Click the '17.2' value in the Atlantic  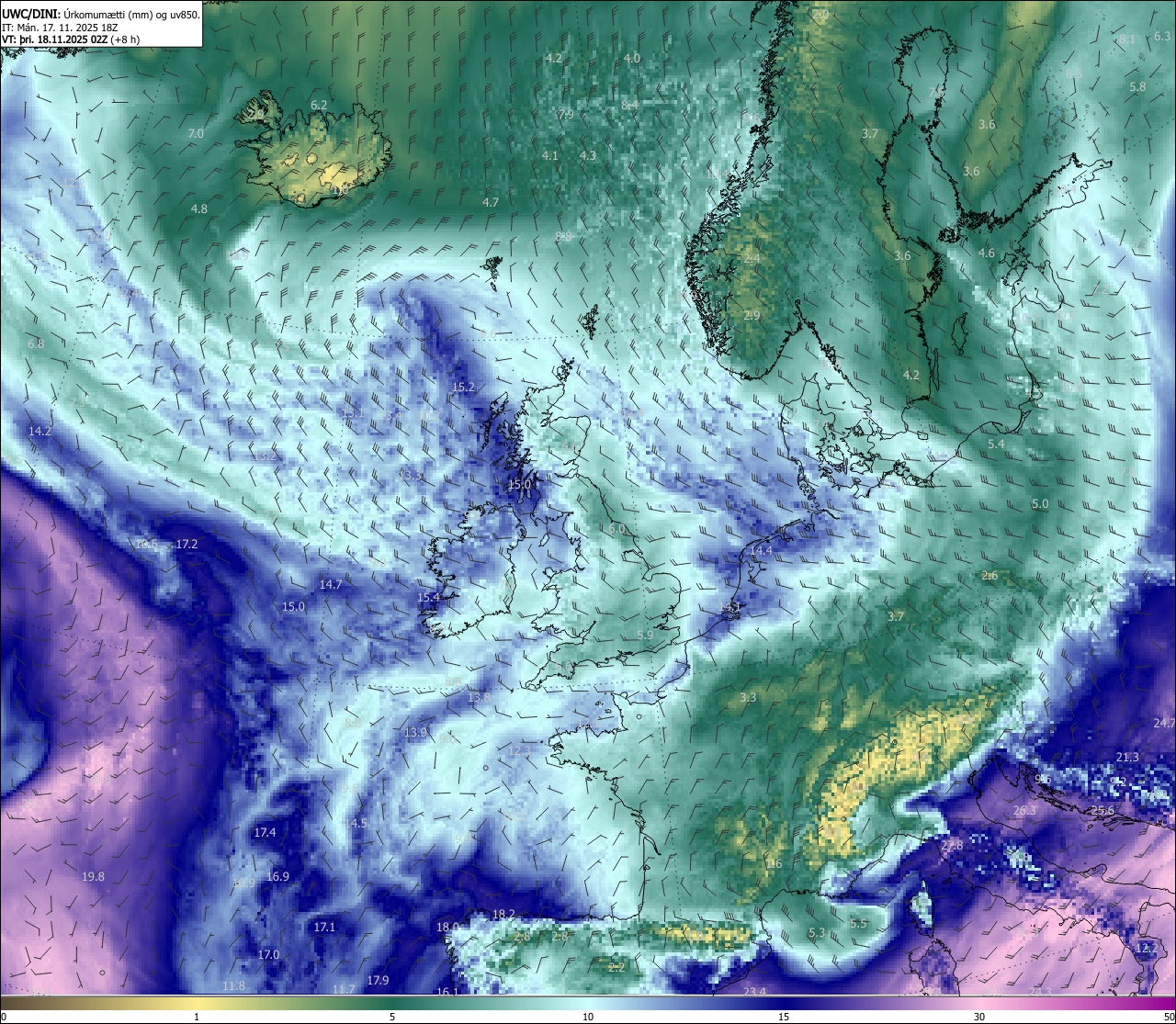(187, 545)
